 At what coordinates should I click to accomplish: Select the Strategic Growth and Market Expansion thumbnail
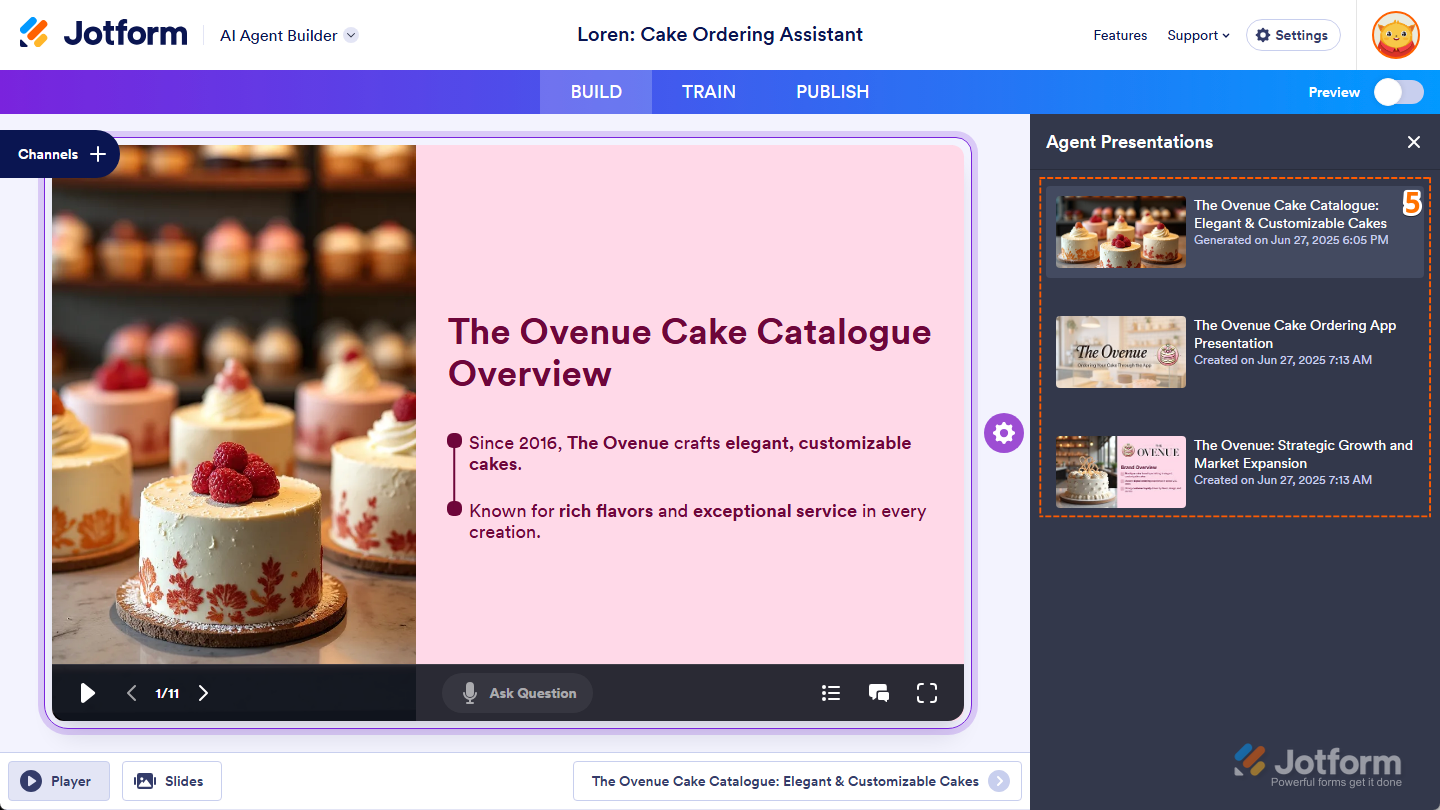[1121, 472]
